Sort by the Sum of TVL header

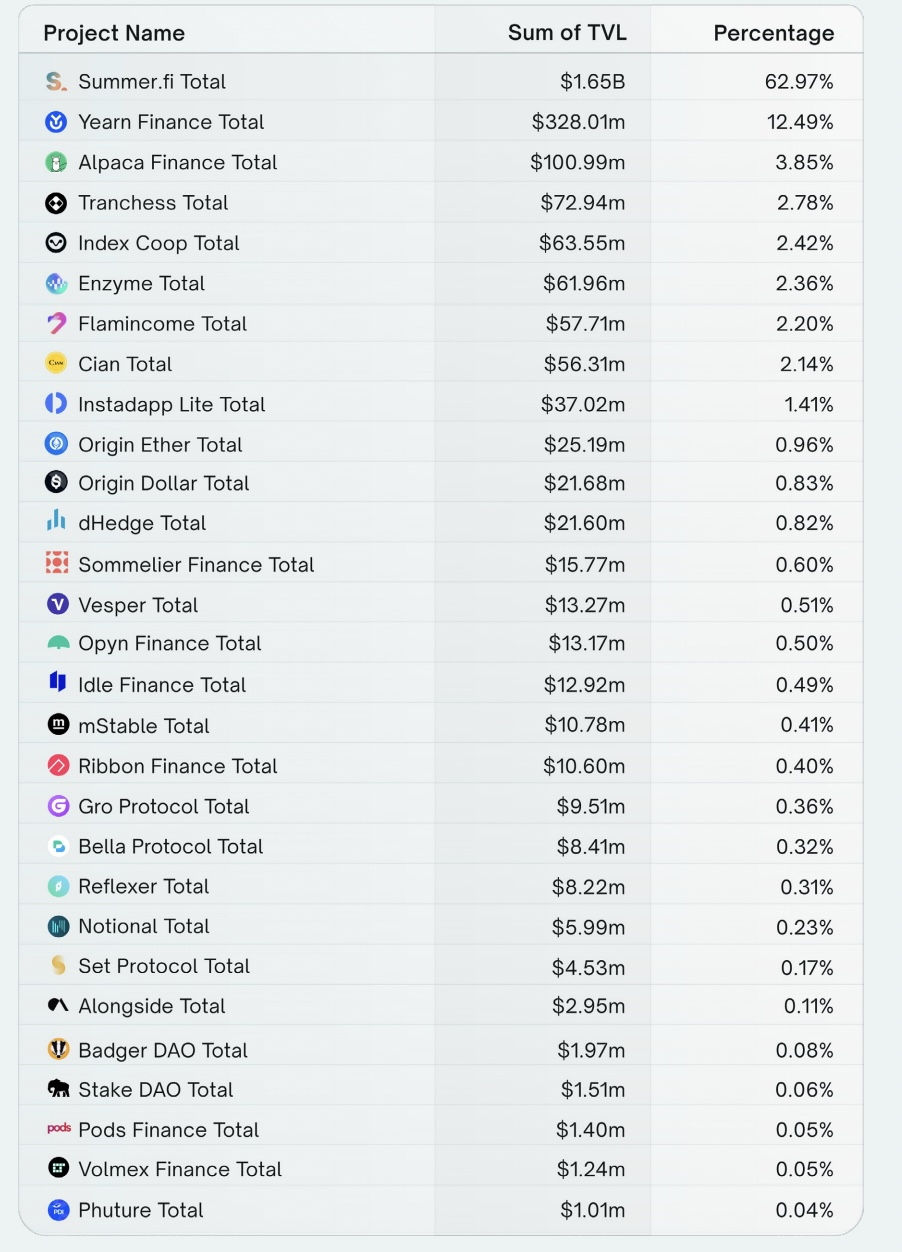pyautogui.click(x=567, y=32)
